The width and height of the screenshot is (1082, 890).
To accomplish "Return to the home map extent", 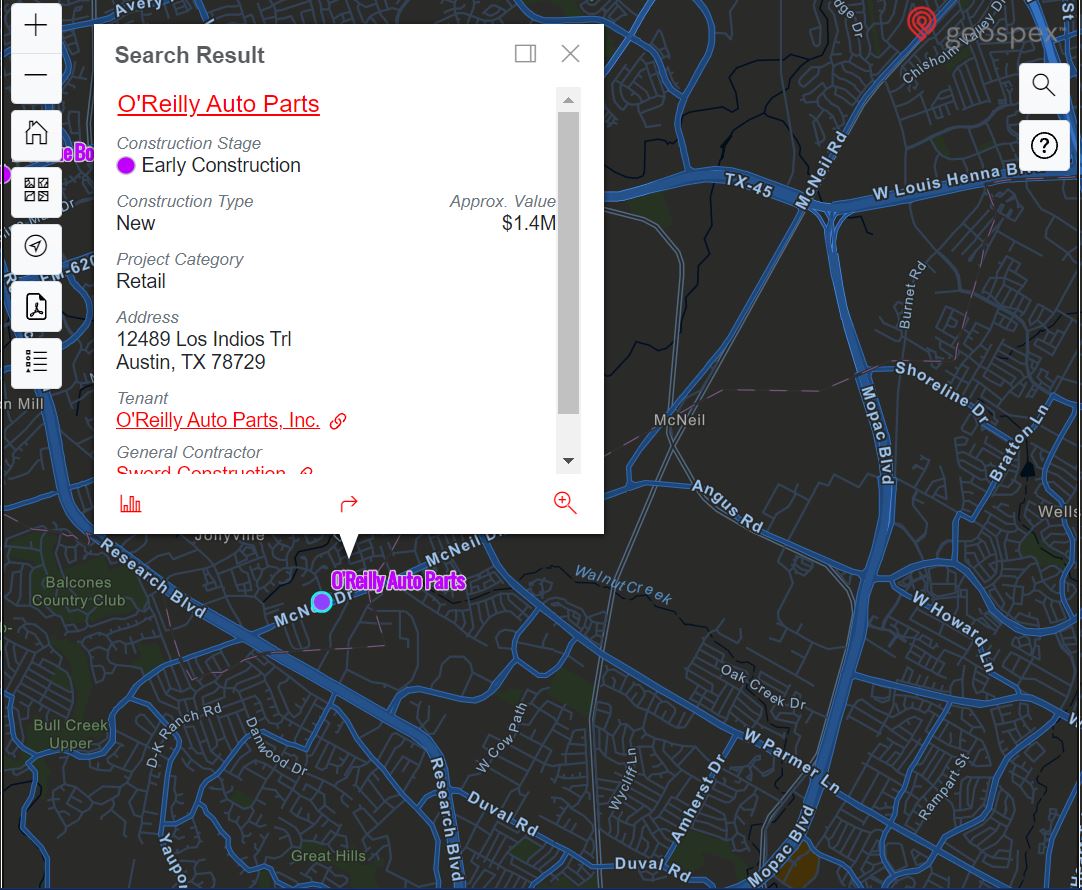I will coord(36,134).
